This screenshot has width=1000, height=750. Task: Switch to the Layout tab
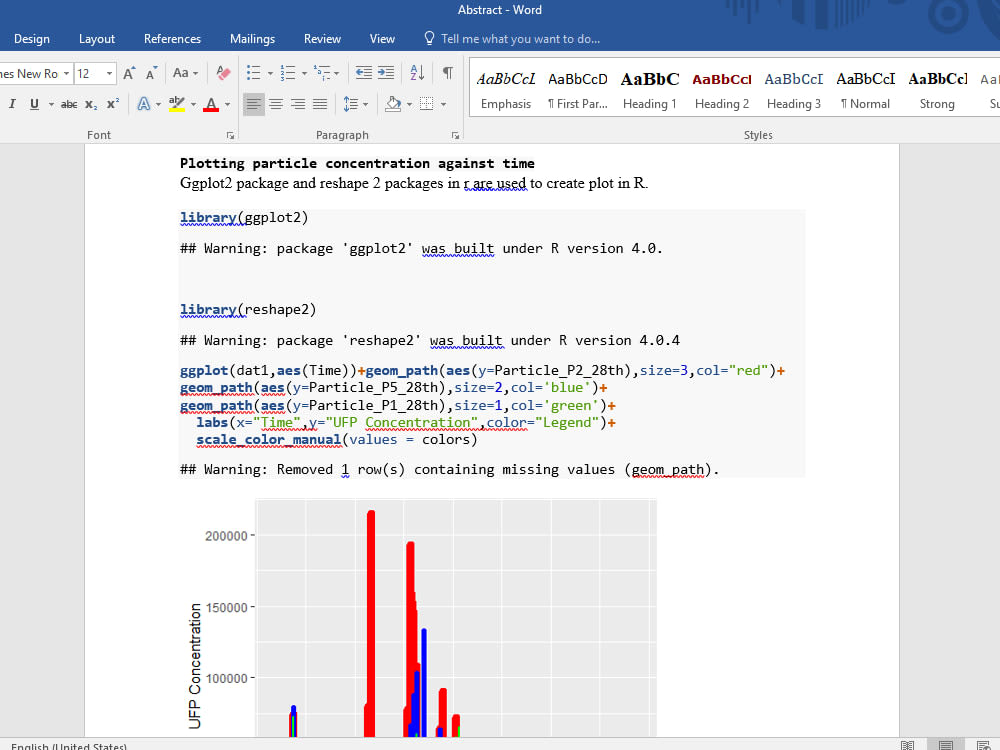point(97,39)
